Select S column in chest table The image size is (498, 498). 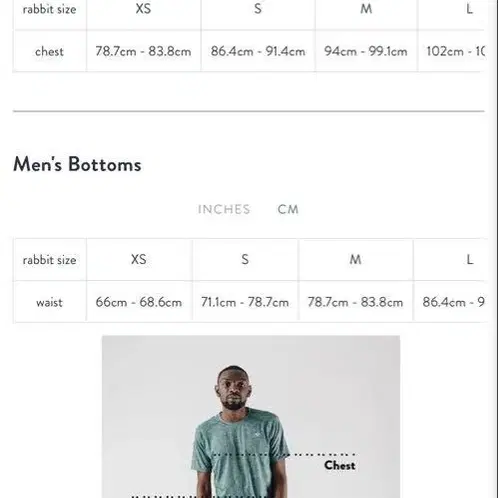tap(258, 9)
